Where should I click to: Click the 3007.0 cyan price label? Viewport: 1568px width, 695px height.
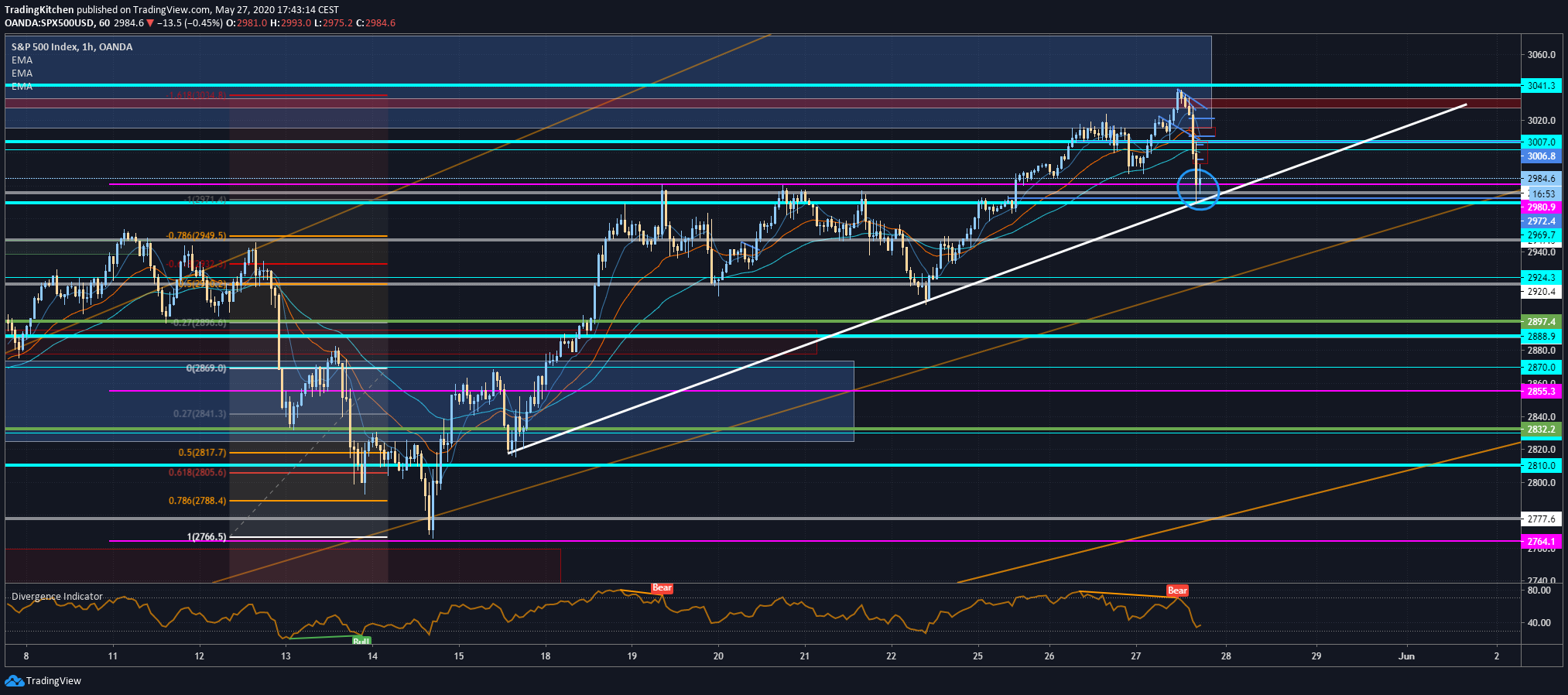pos(1541,142)
